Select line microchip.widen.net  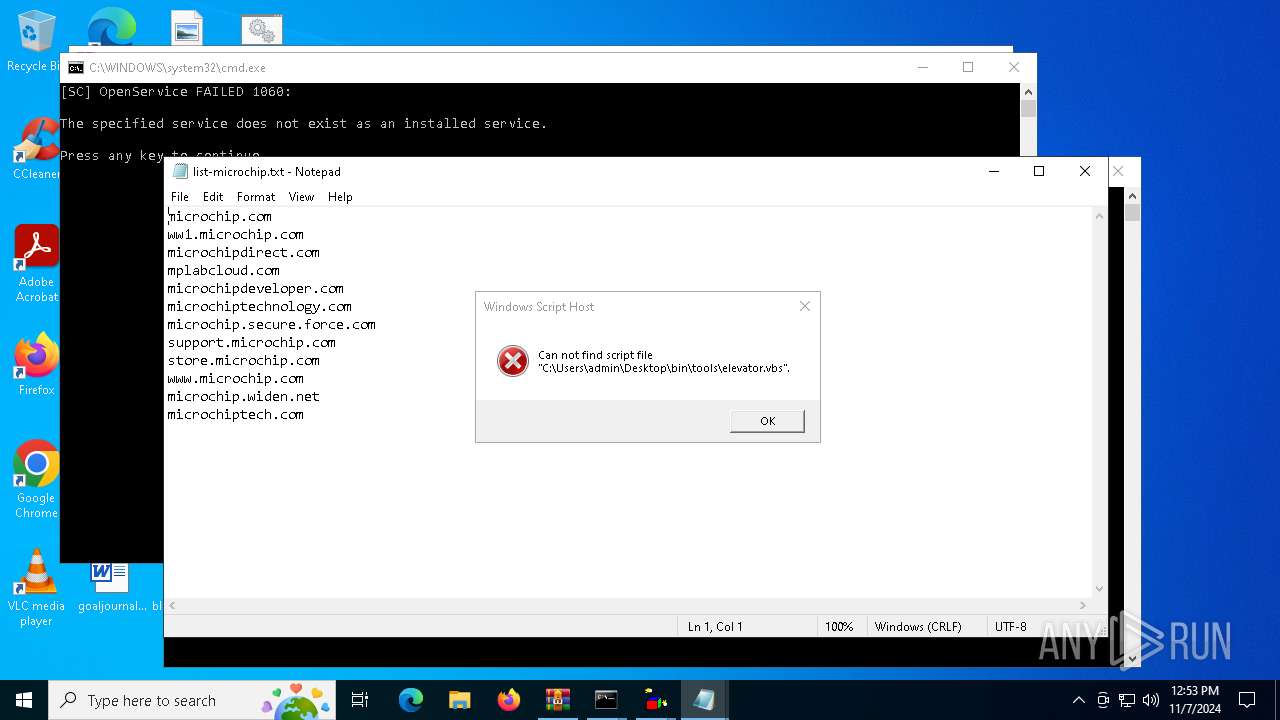(243, 396)
